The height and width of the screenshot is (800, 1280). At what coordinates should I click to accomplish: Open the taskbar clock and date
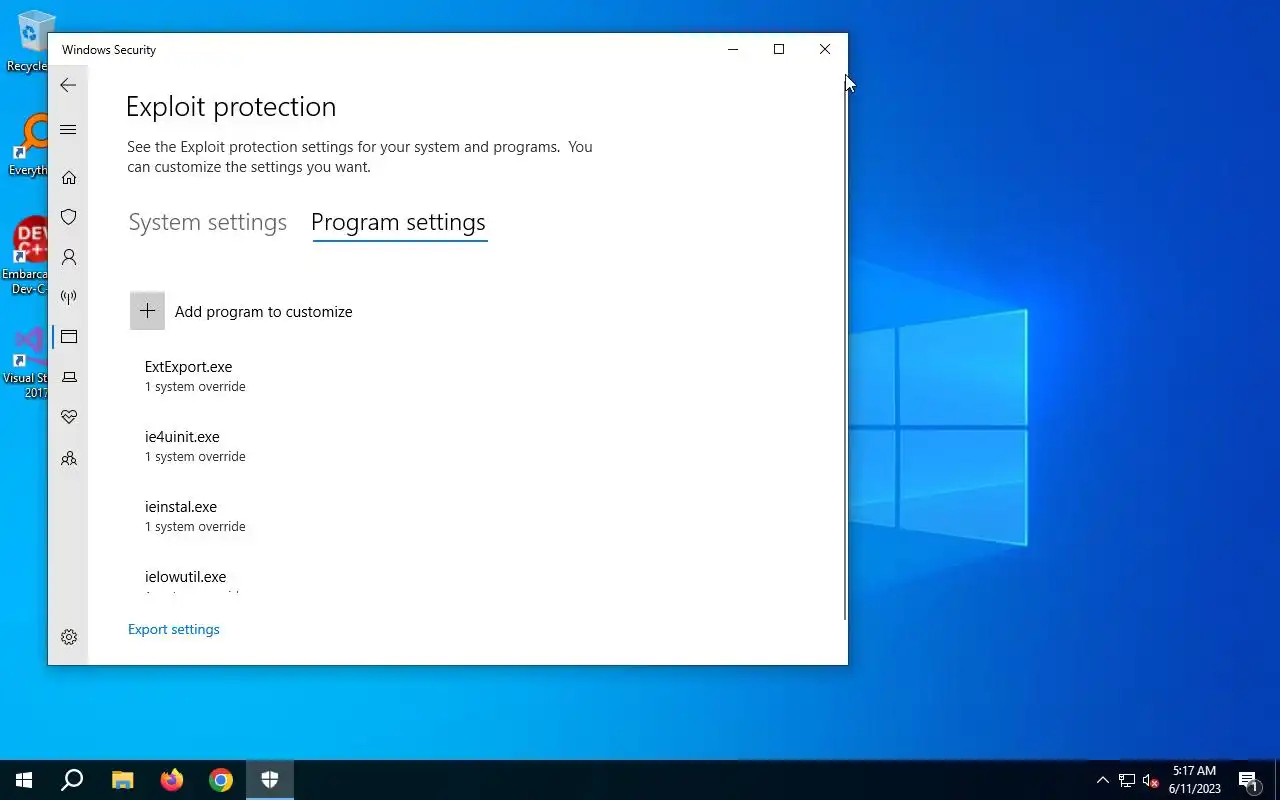(1194, 780)
